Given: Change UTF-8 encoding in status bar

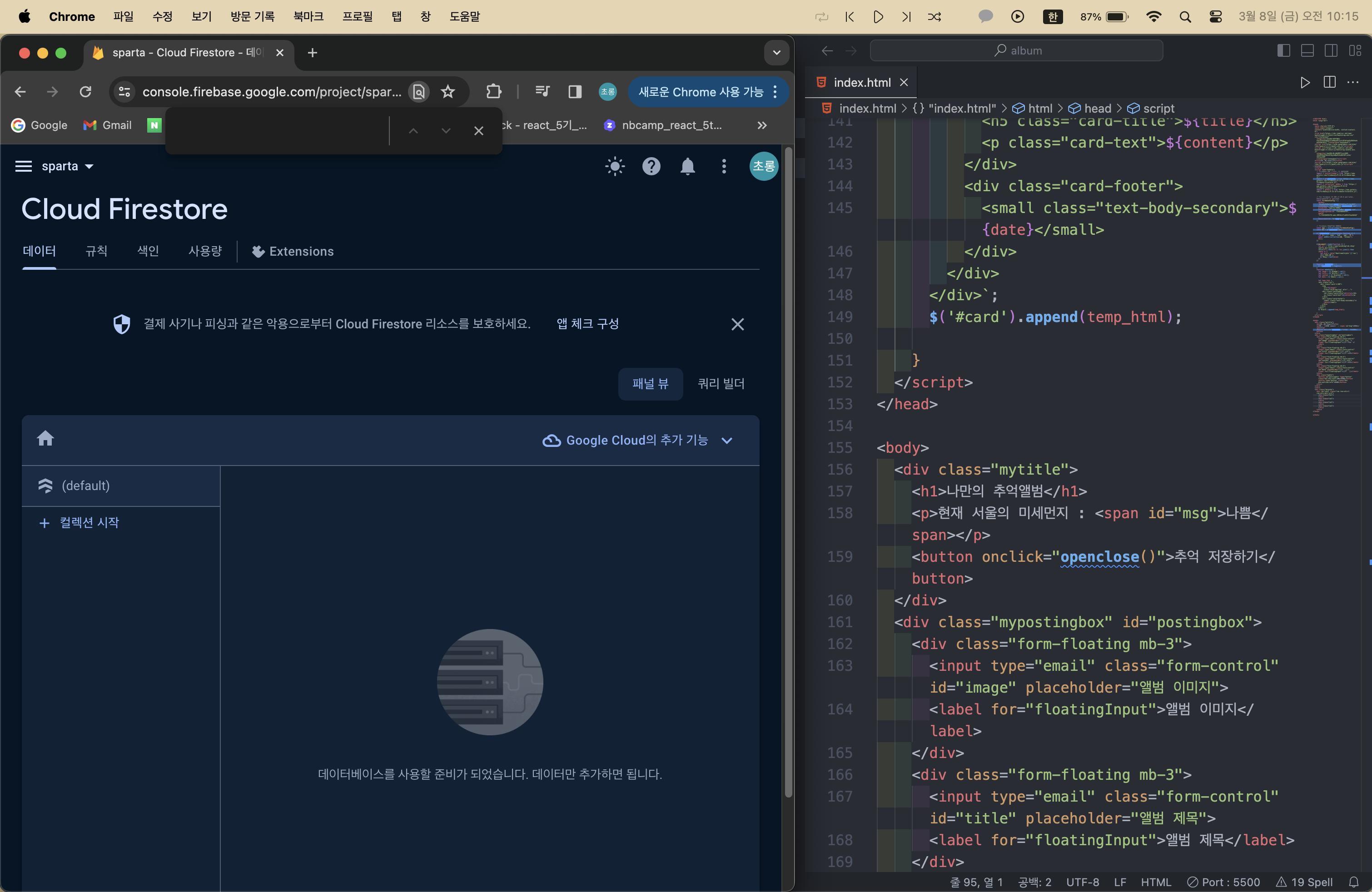Looking at the screenshot, I should [x=1082, y=882].
